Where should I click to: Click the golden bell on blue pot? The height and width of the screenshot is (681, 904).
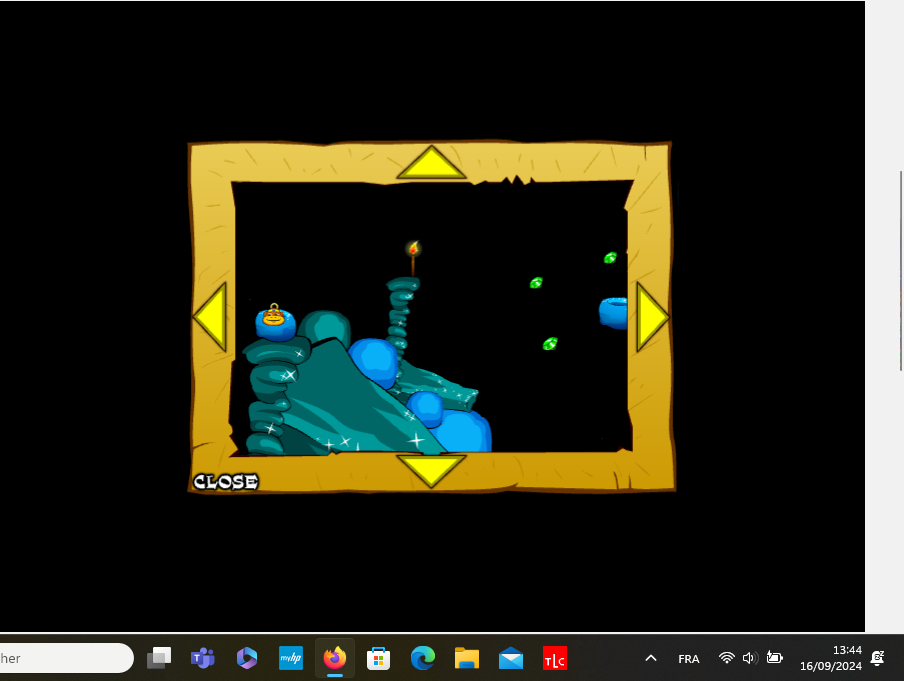274,315
